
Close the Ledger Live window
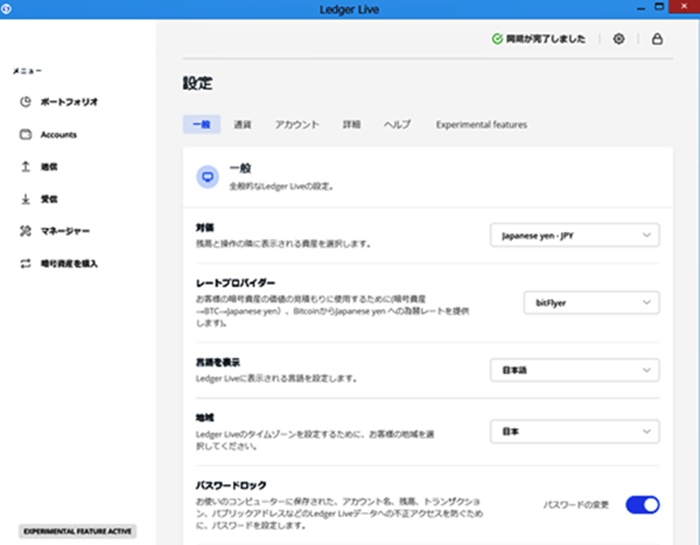click(684, 7)
